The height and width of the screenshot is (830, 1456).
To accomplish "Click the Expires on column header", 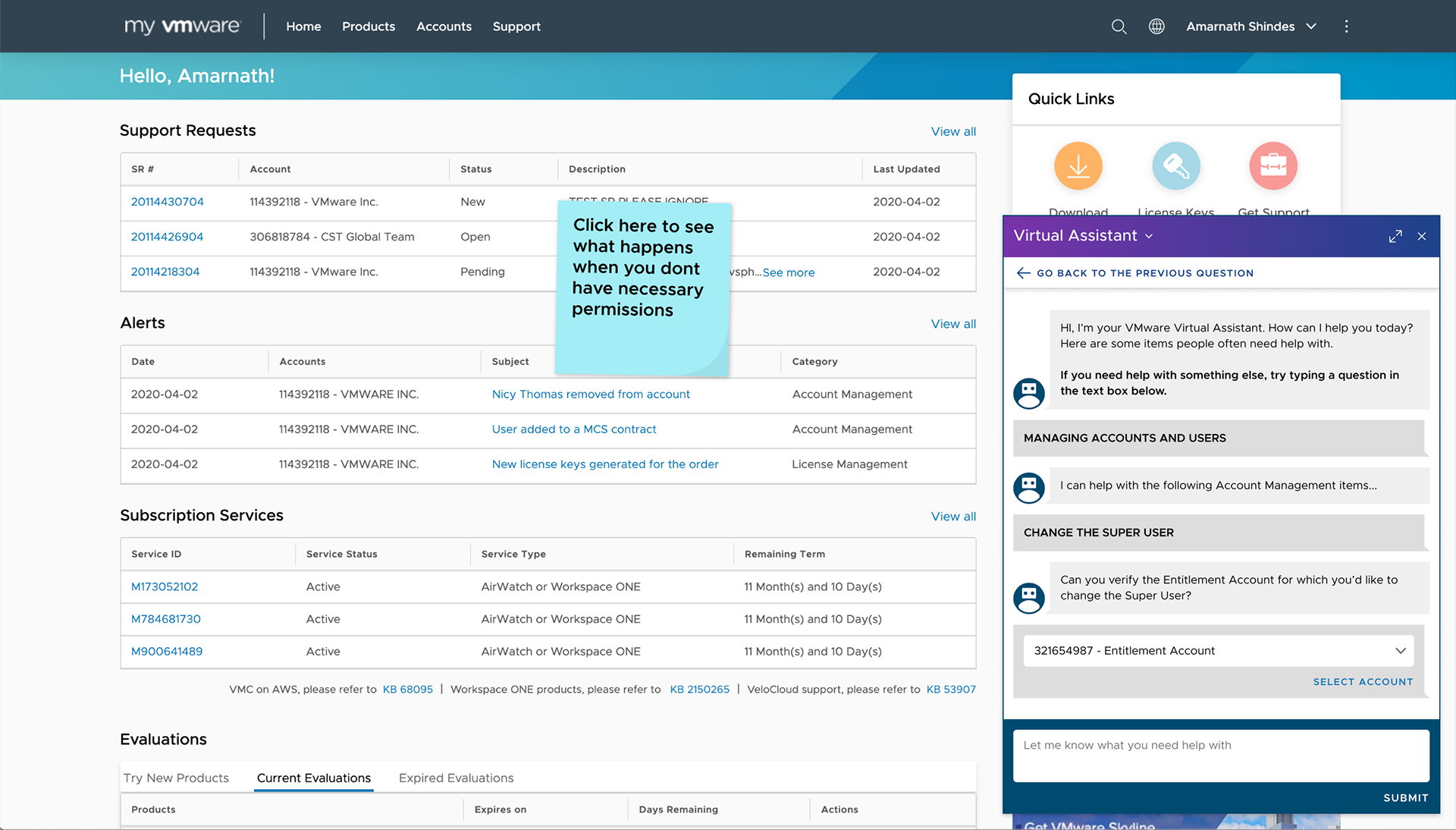I will click(500, 810).
